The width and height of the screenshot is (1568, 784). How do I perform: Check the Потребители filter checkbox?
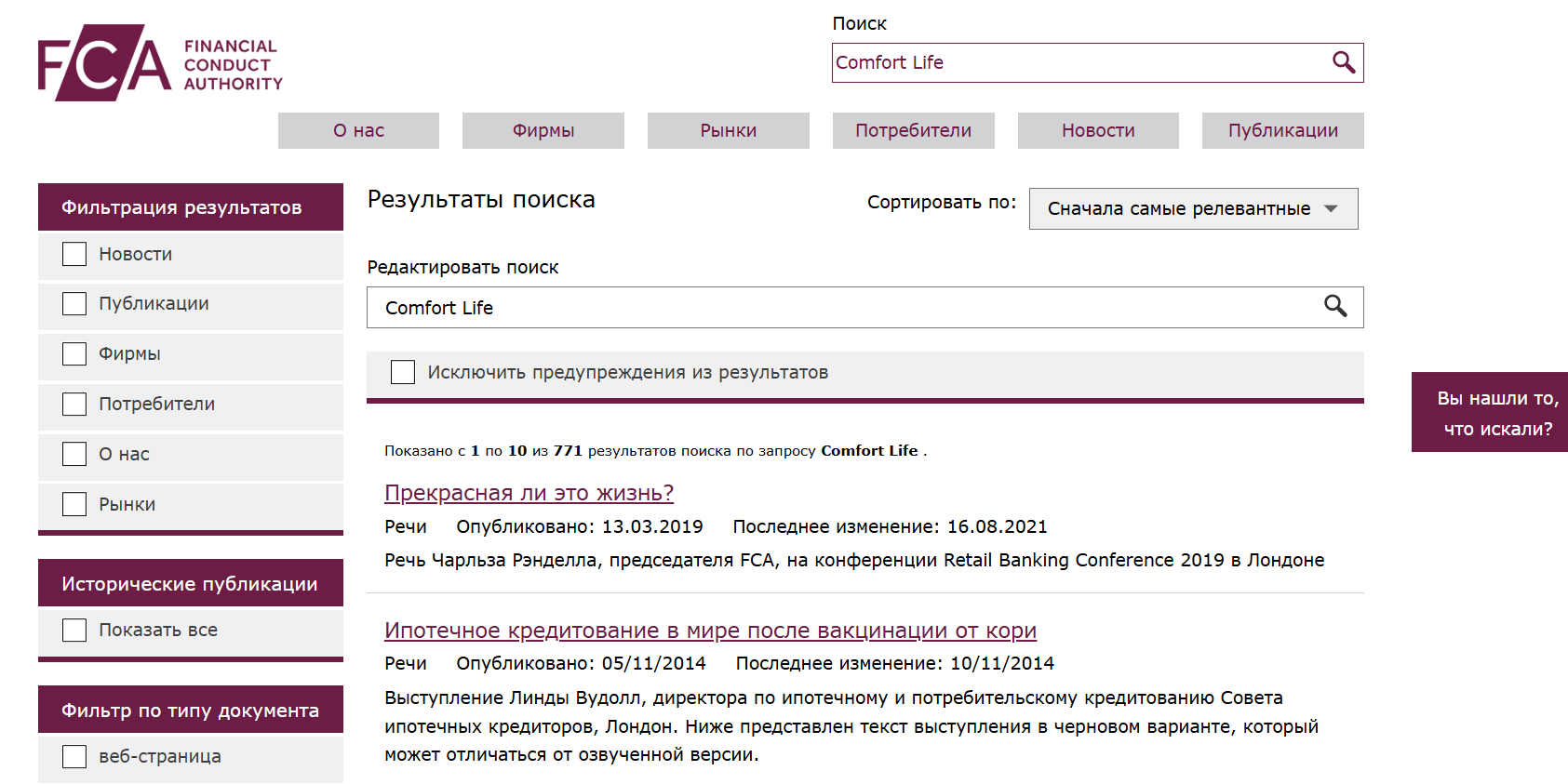coord(74,405)
